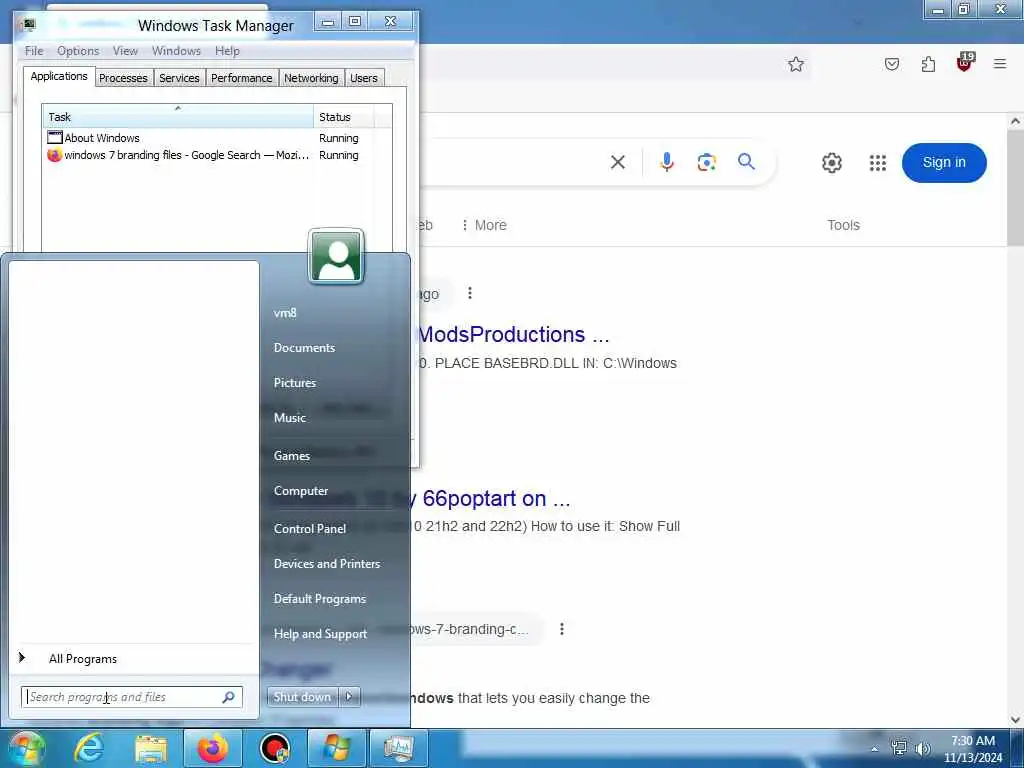Screen dimensions: 1024x768
Task: Click the blue Google search magnifier
Action: 746,162
